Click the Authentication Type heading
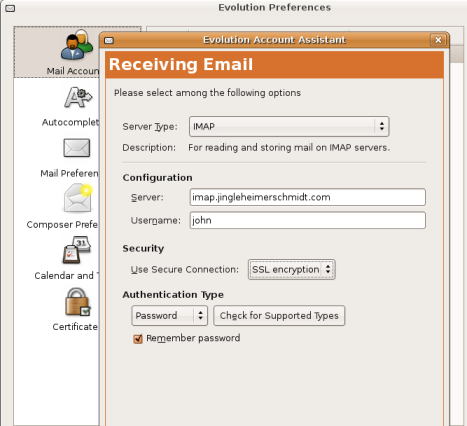The width and height of the screenshot is (467, 426). pyautogui.click(x=173, y=295)
